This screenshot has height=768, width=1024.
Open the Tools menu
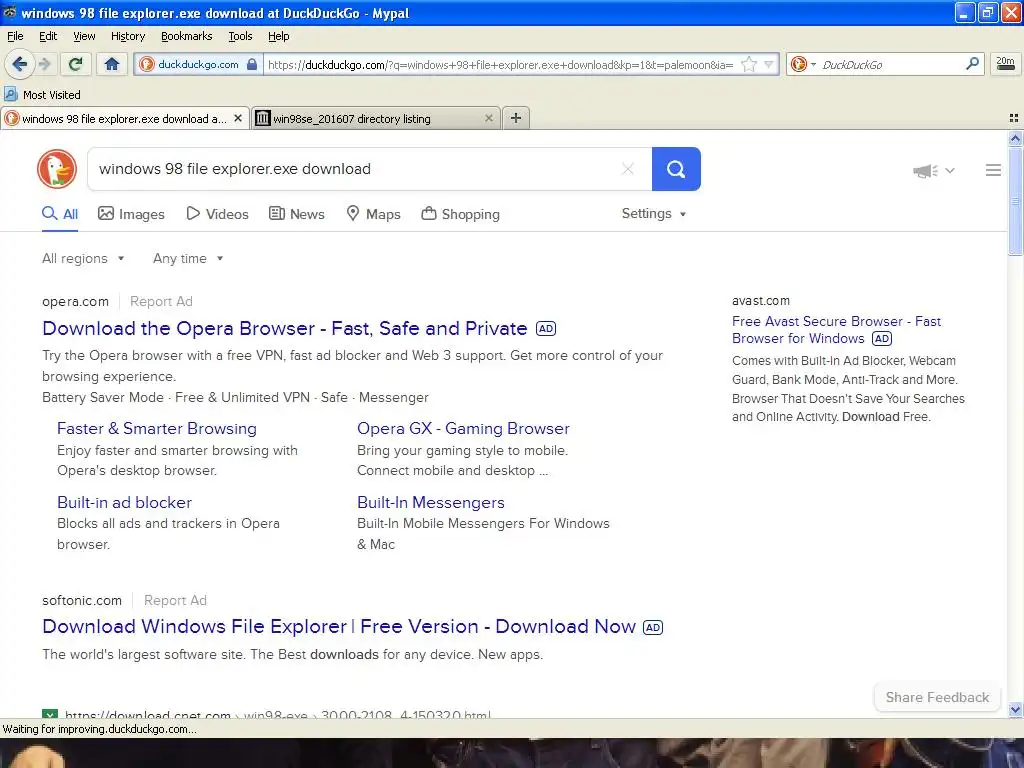click(240, 36)
